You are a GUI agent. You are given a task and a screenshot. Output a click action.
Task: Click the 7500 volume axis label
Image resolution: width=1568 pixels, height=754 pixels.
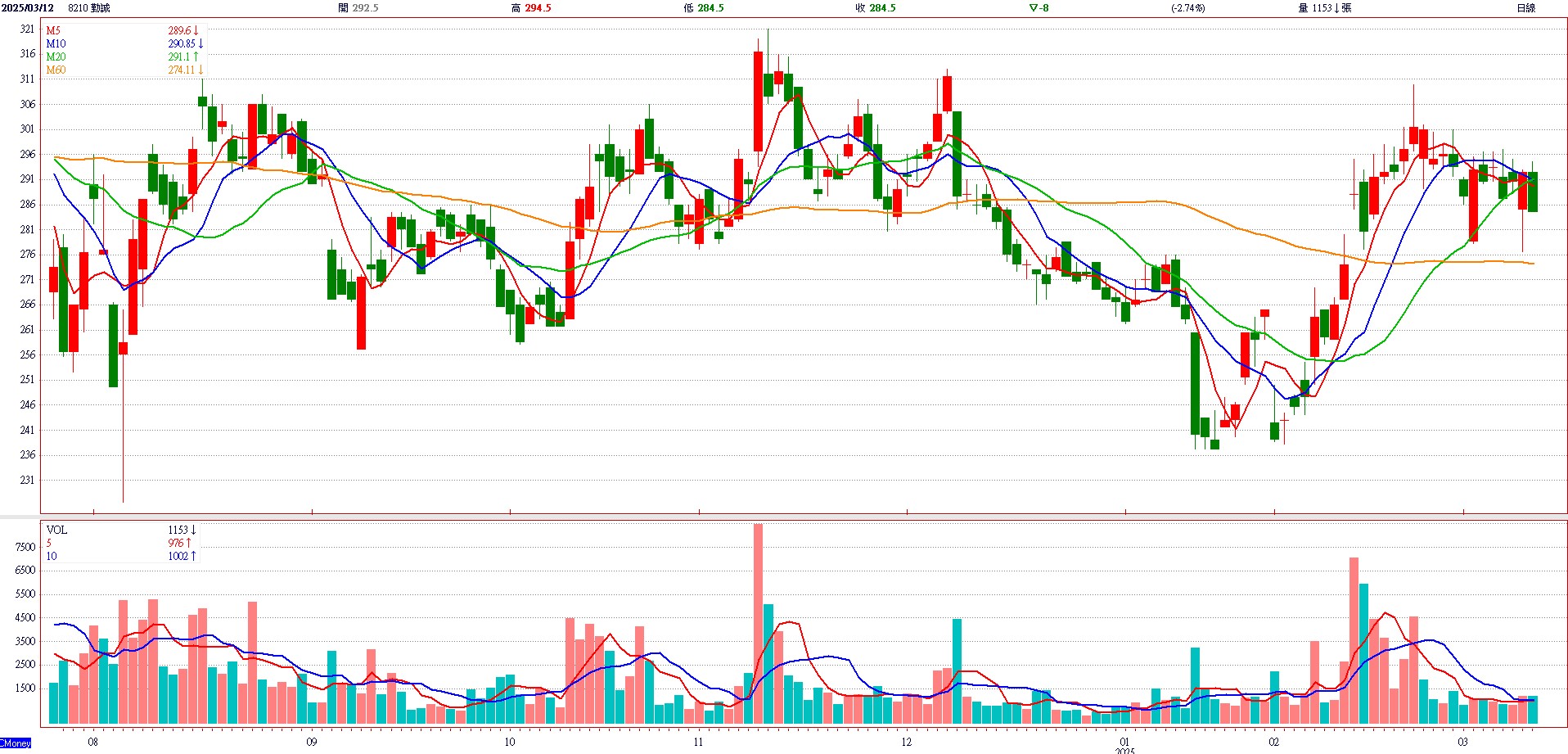(25, 547)
